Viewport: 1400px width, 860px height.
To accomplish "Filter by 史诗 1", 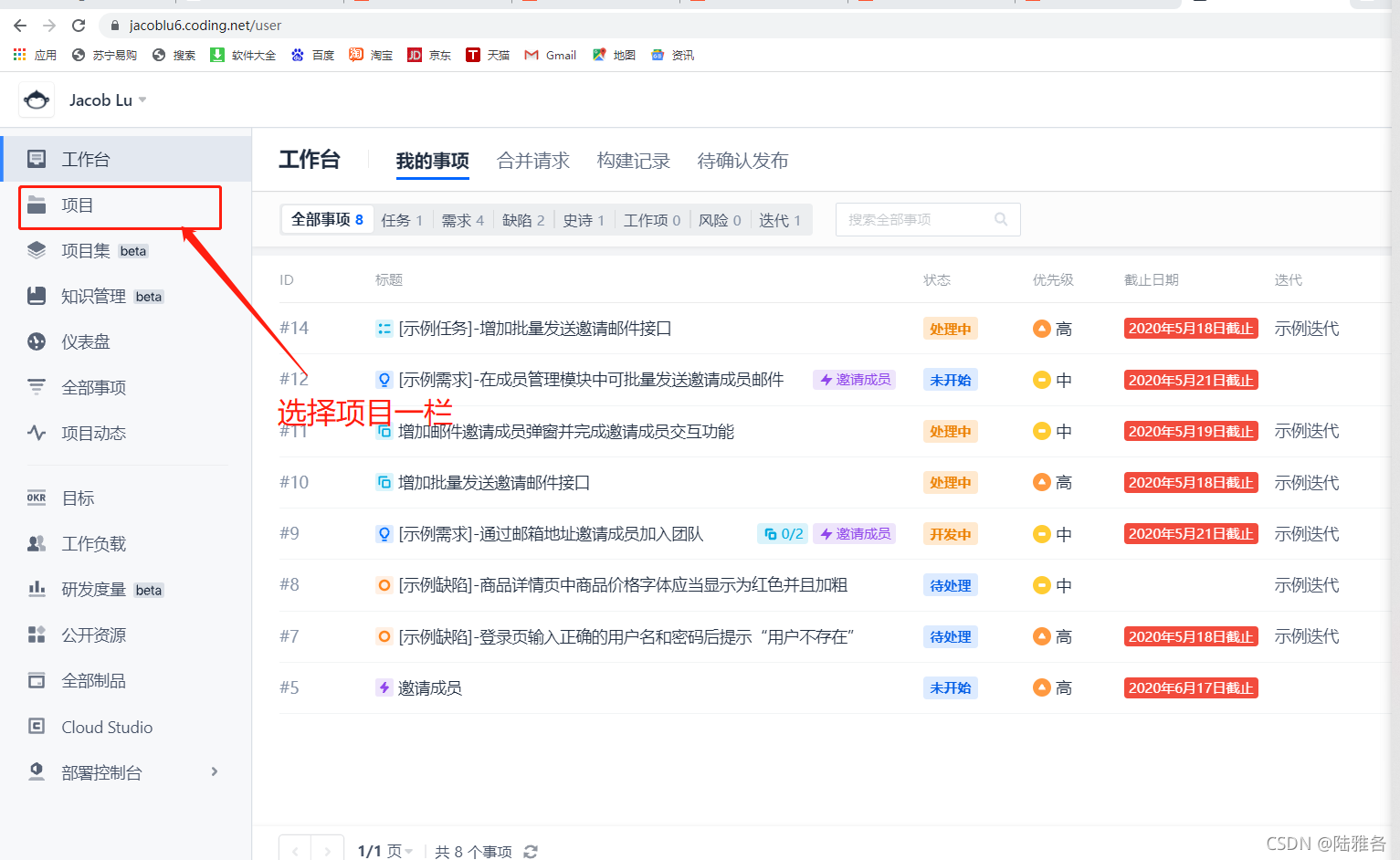I will click(584, 220).
